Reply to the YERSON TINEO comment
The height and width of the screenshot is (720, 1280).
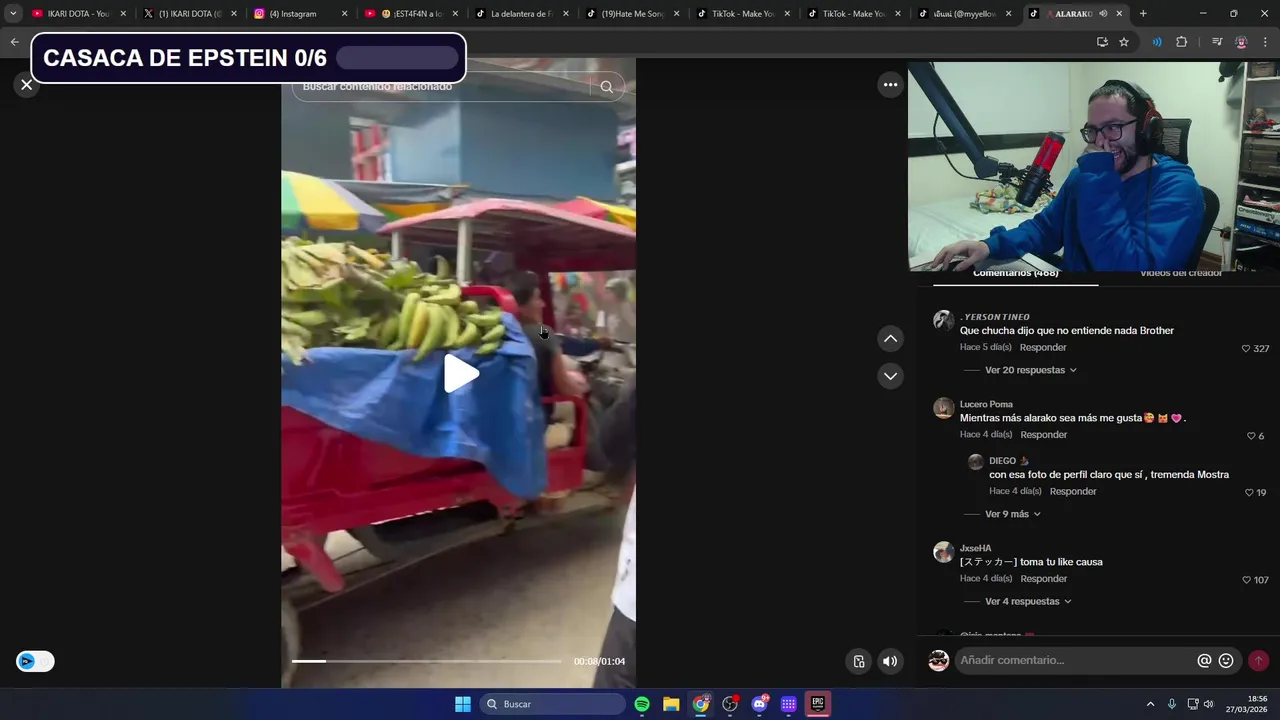click(1043, 347)
